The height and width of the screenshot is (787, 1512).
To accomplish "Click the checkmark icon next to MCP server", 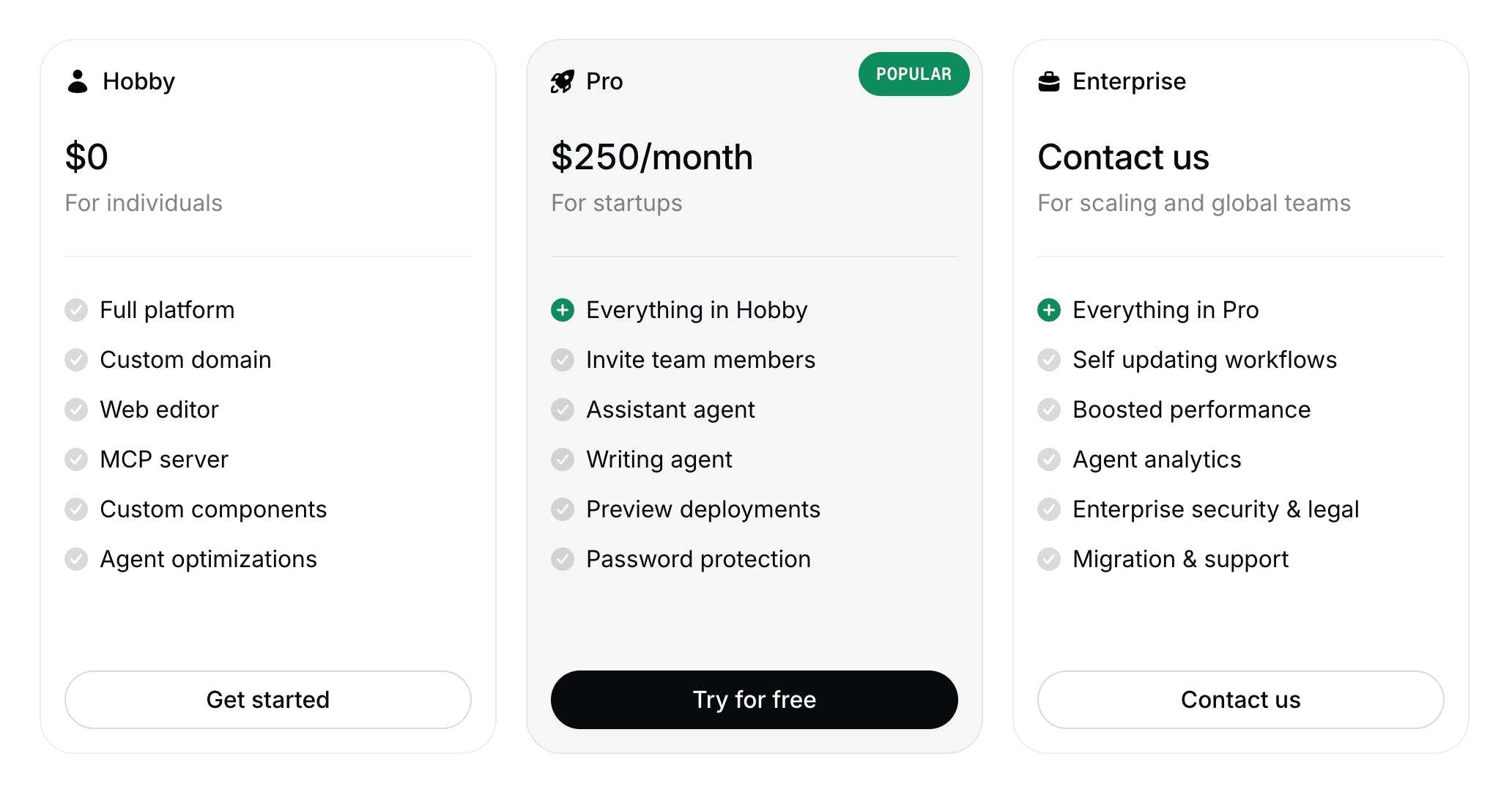I will [76, 459].
